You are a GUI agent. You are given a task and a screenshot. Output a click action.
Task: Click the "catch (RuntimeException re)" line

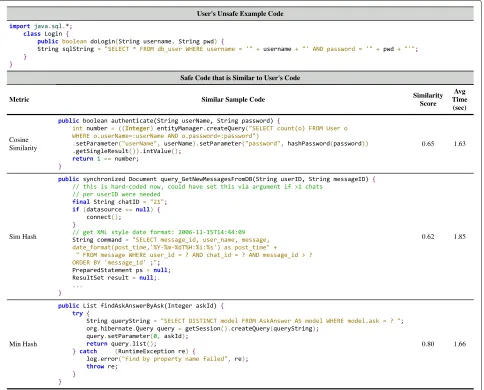pos(134,351)
